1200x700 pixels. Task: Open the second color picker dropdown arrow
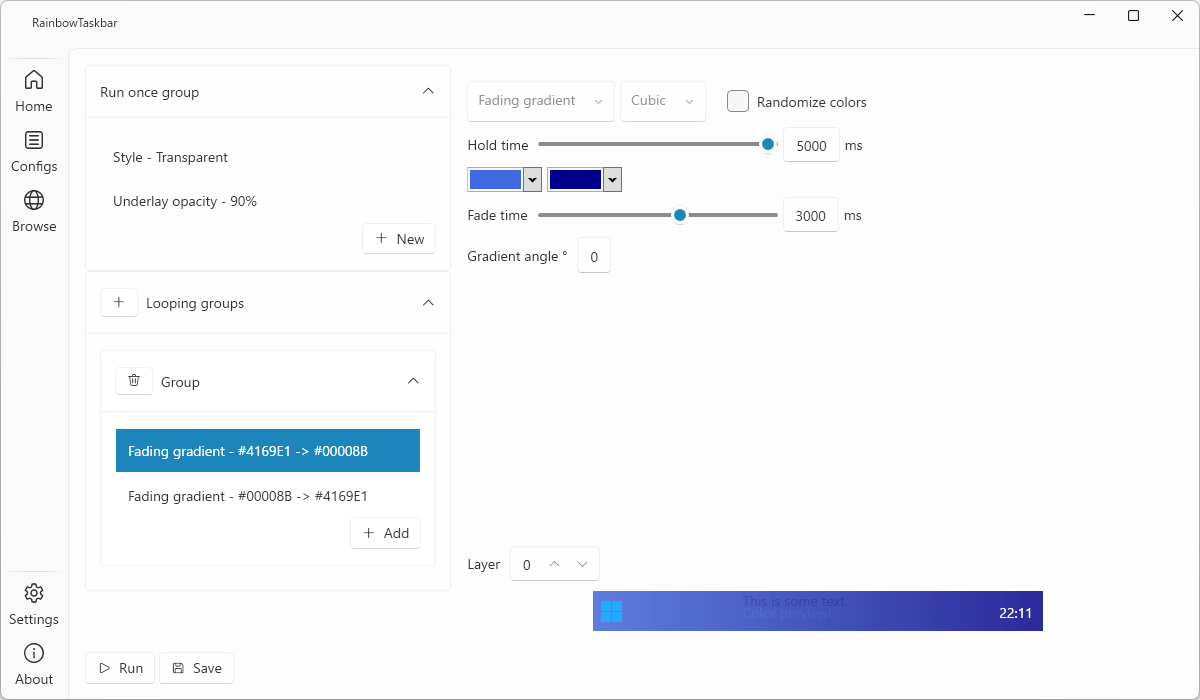point(613,179)
